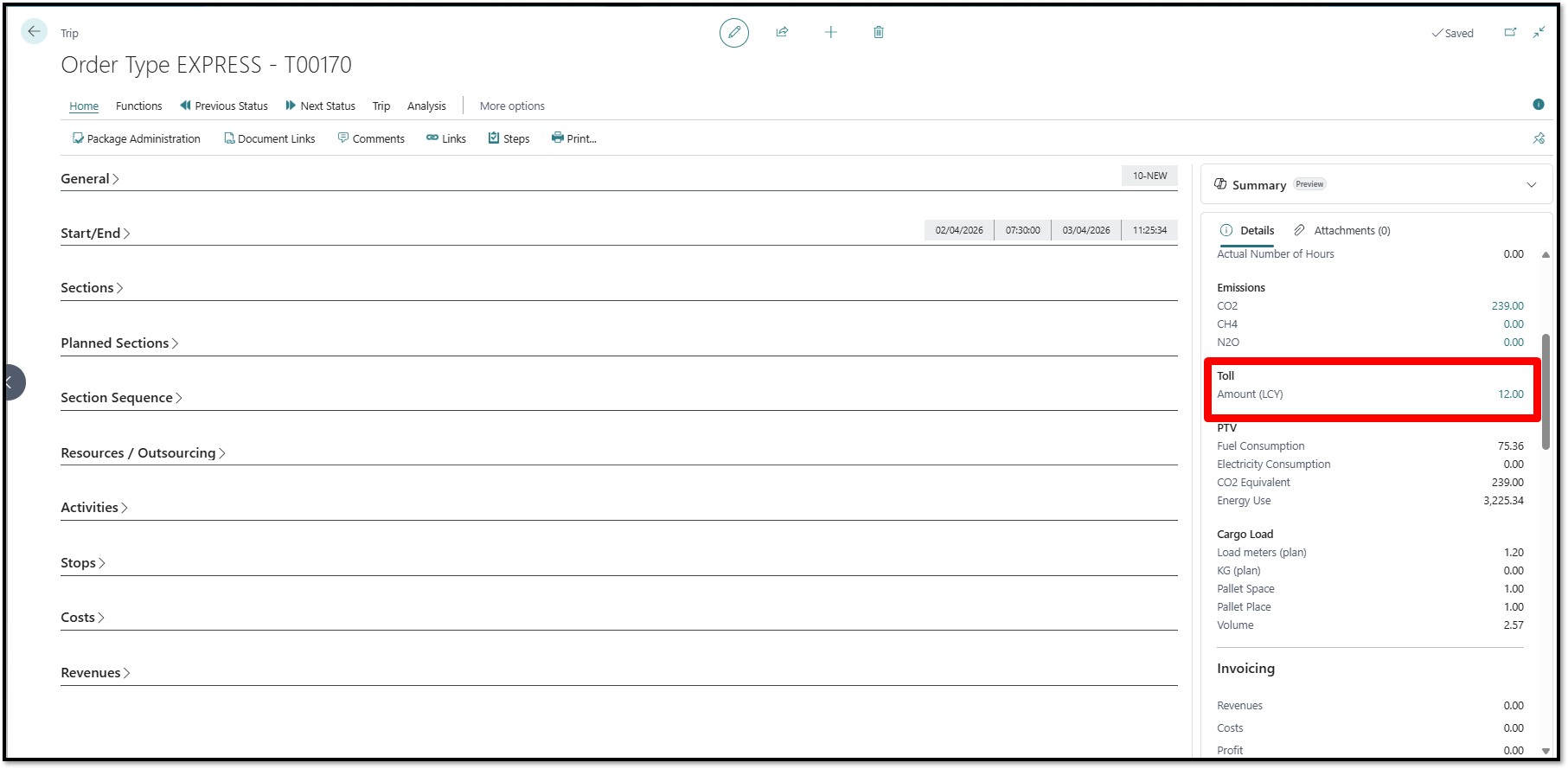The height and width of the screenshot is (769, 1568).
Task: Click start date 02/04/2026
Action: (x=959, y=230)
